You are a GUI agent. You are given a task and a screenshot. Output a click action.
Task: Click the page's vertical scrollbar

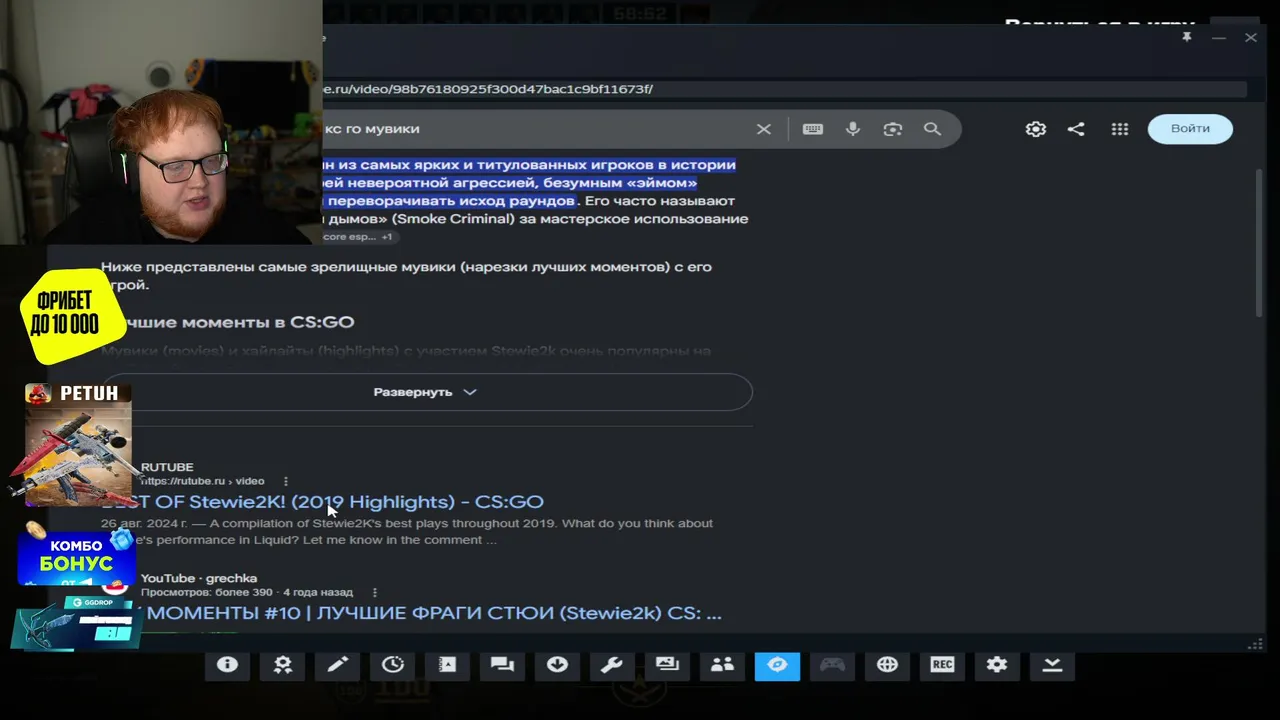[1258, 242]
